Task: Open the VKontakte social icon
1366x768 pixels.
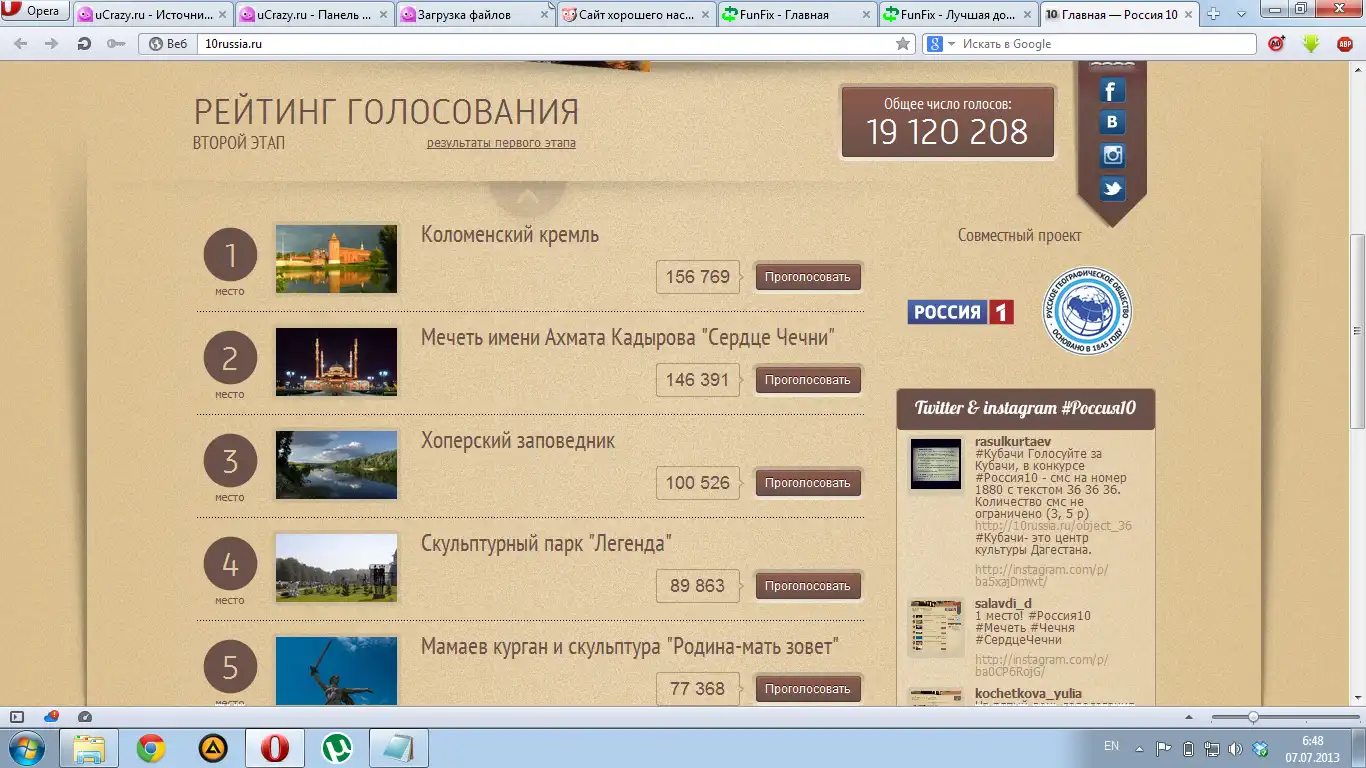Action: pyautogui.click(x=1112, y=123)
